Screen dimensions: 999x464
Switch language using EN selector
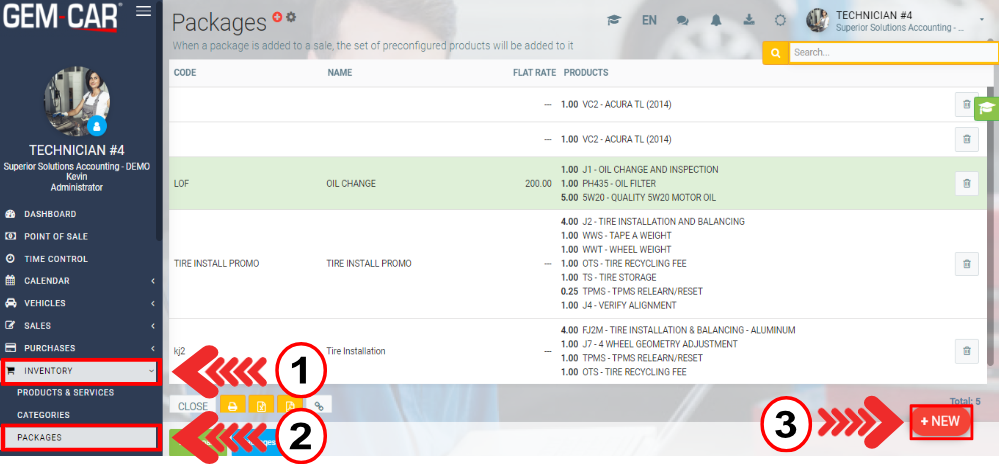pos(649,20)
